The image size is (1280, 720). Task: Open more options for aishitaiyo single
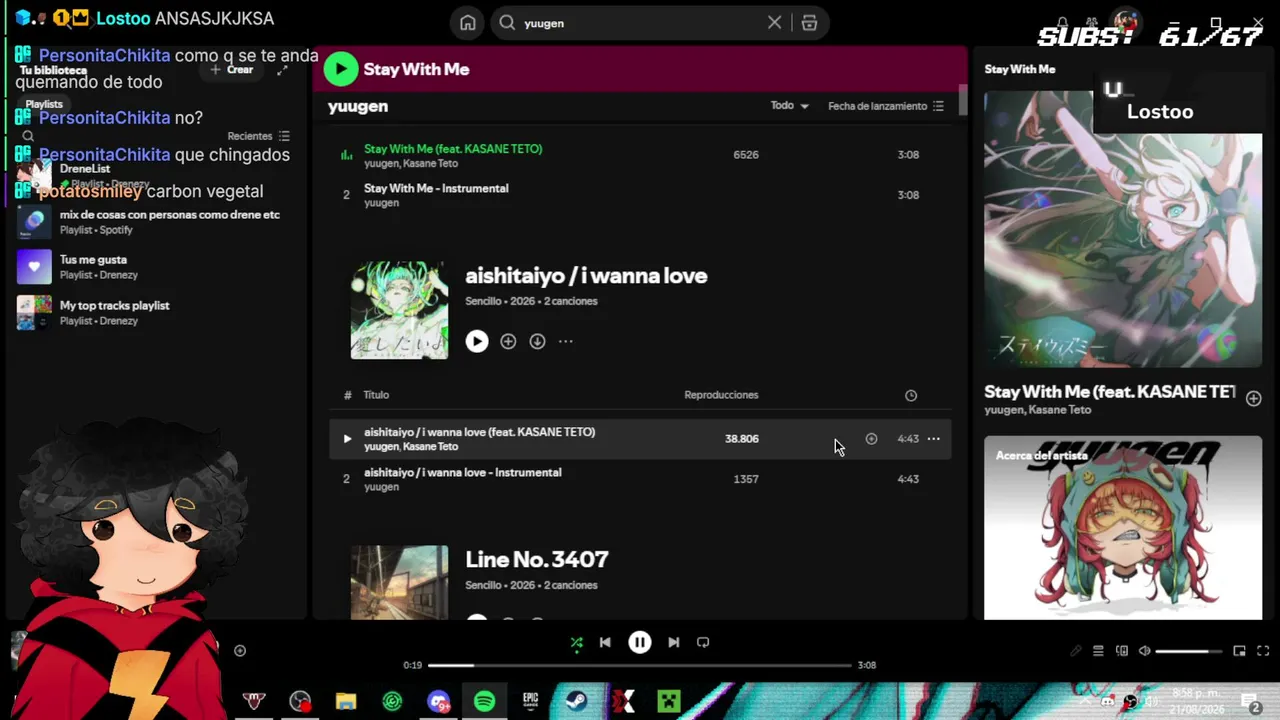pos(566,341)
